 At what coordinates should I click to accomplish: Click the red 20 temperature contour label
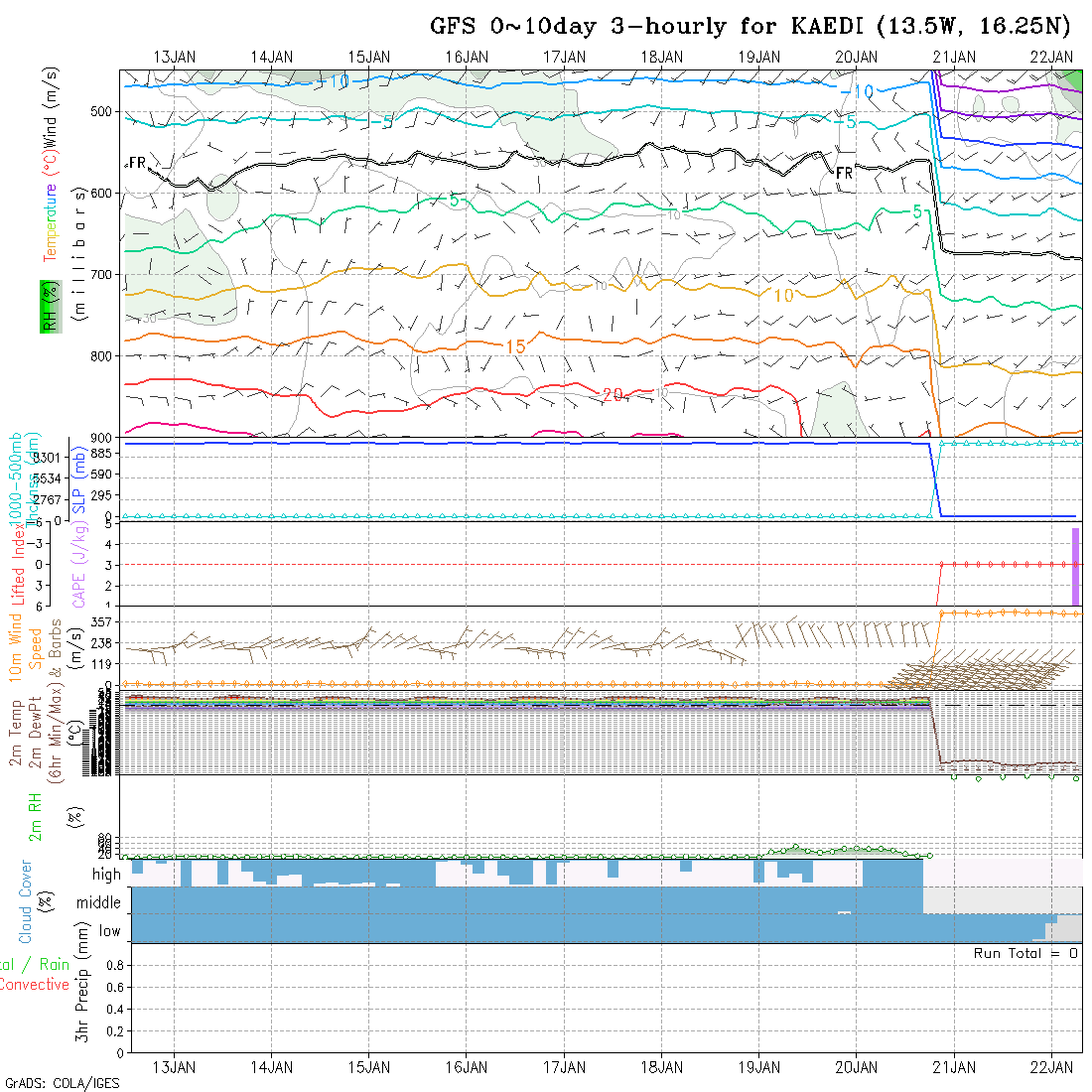tap(613, 395)
